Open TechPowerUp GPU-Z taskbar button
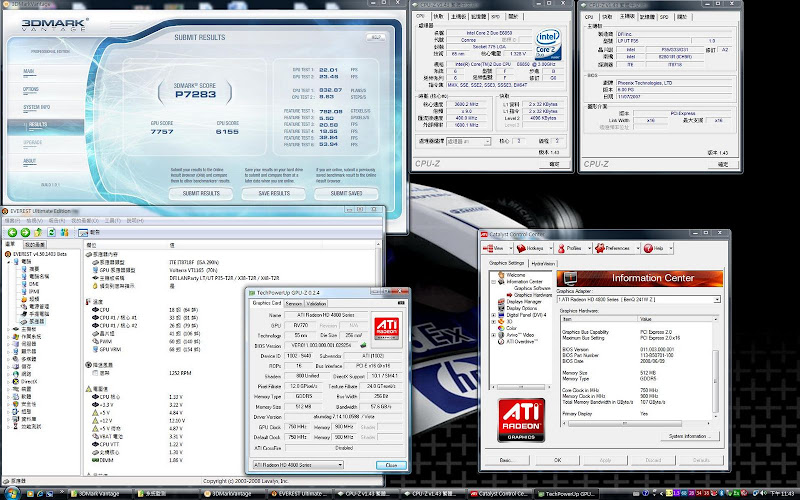This screenshot has height=500, width=800. pyautogui.click(x=565, y=493)
